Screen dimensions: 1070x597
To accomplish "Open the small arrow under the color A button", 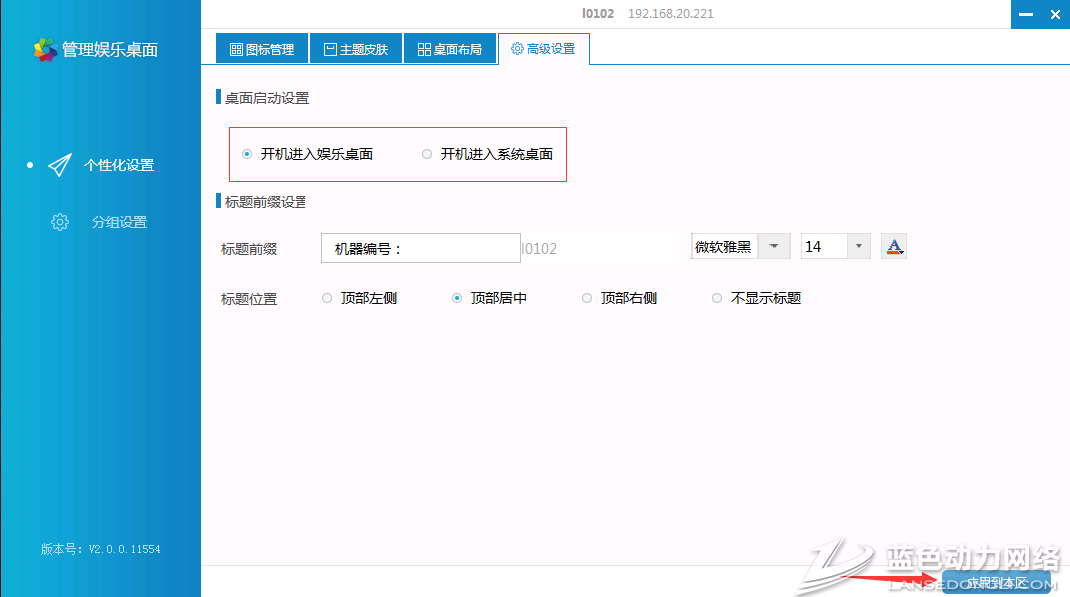I will [901, 252].
